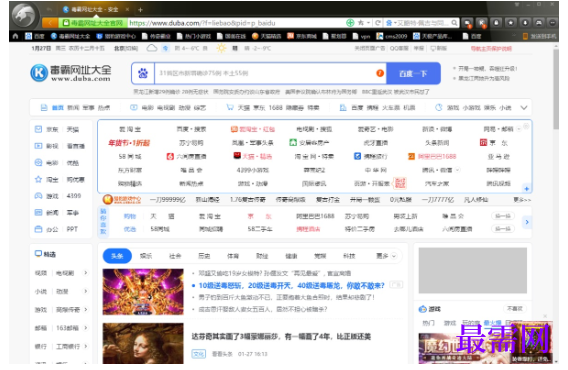Open the 年货节·1折起 link

[129, 143]
